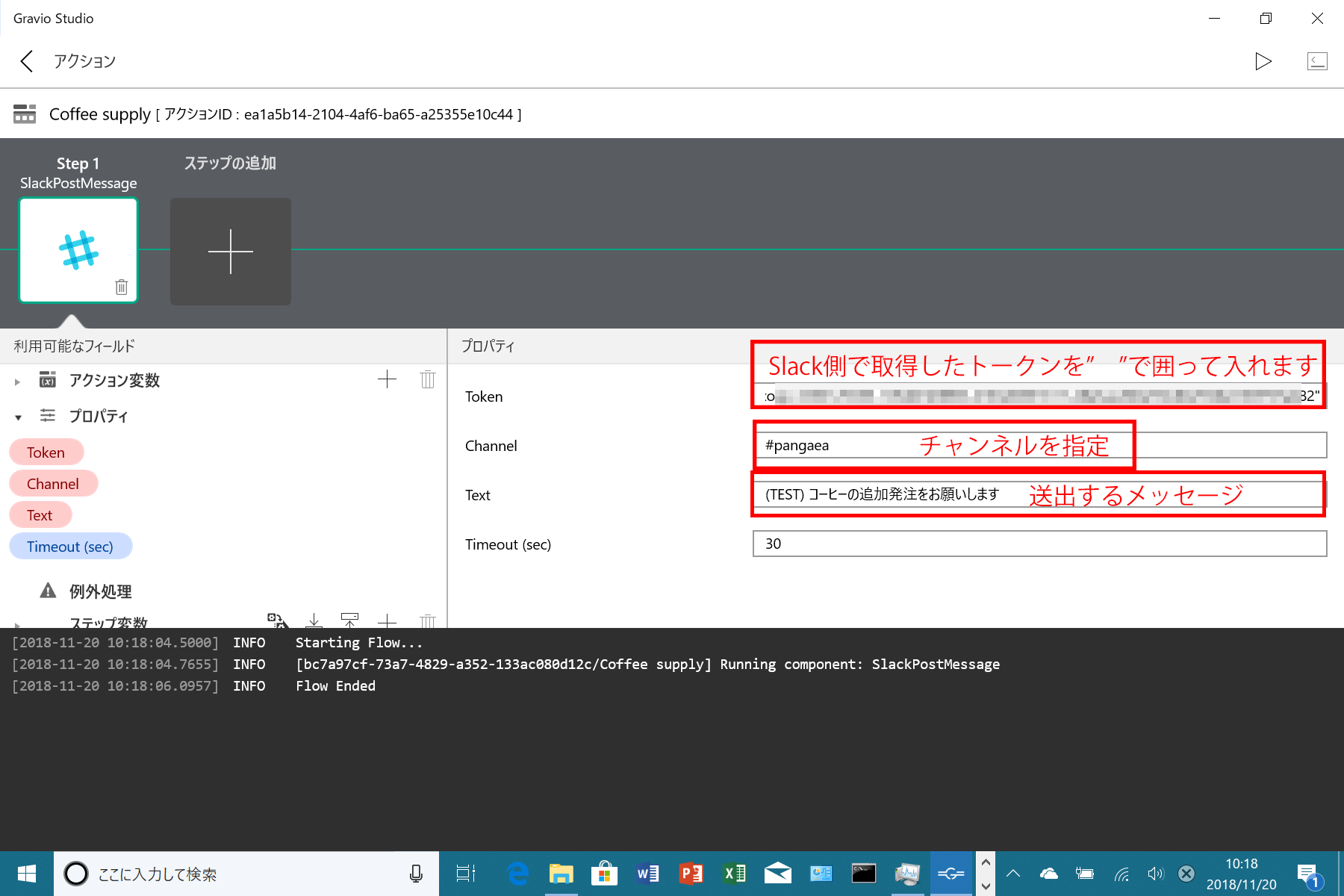Add a new step with the plus tile
The height and width of the screenshot is (896, 1344).
click(231, 252)
